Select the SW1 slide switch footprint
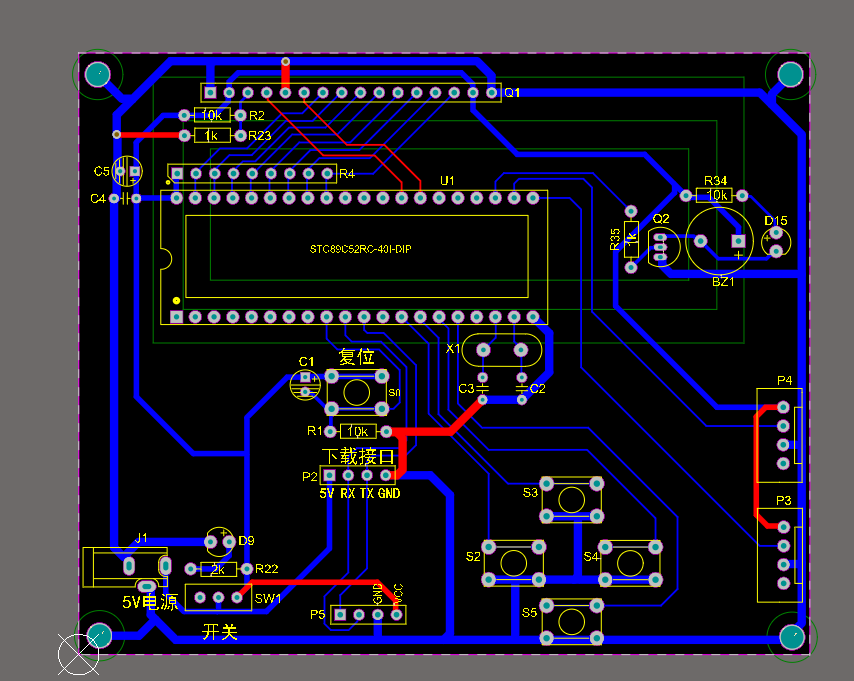Viewport: 854px width, 681px height. (x=218, y=598)
